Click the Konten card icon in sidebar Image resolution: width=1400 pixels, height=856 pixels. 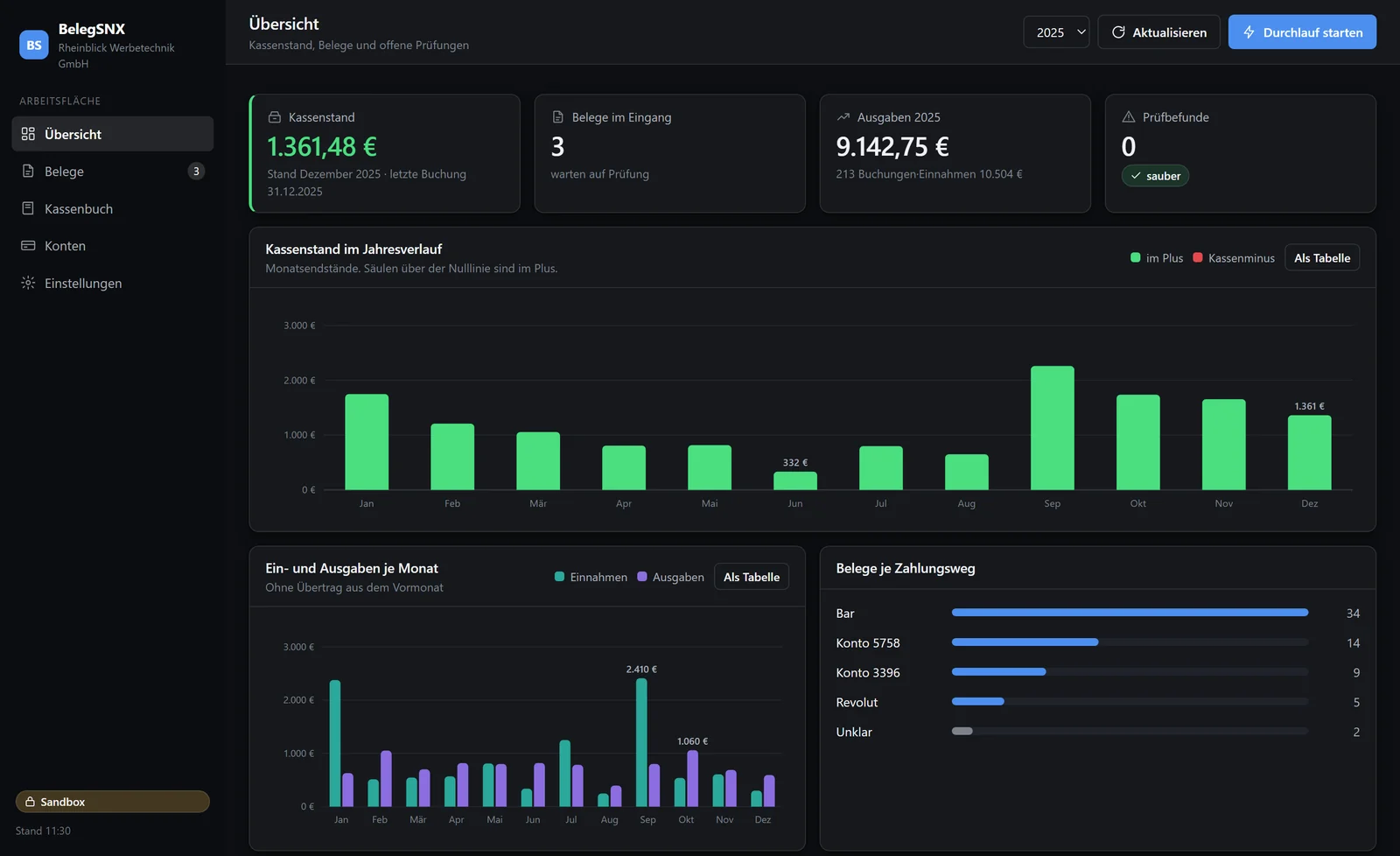coord(28,246)
